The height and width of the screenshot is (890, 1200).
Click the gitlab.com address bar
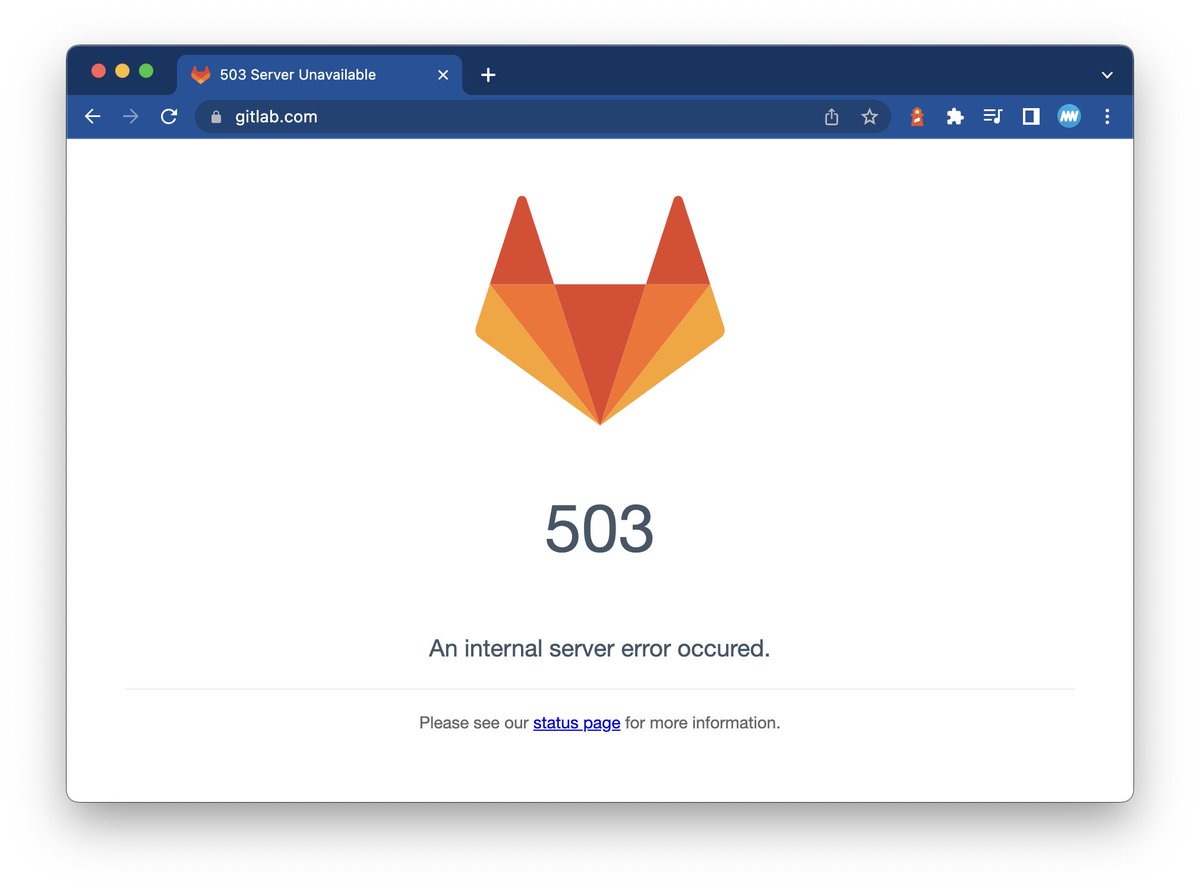(x=542, y=117)
